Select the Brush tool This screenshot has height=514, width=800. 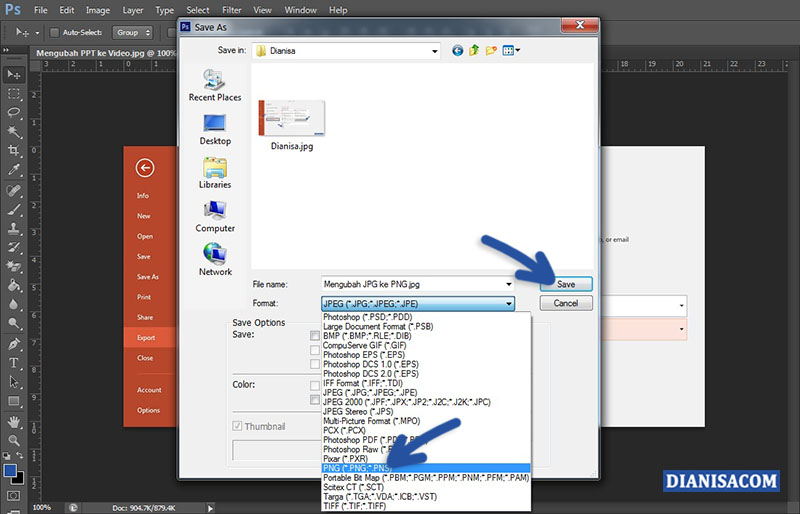tap(14, 210)
